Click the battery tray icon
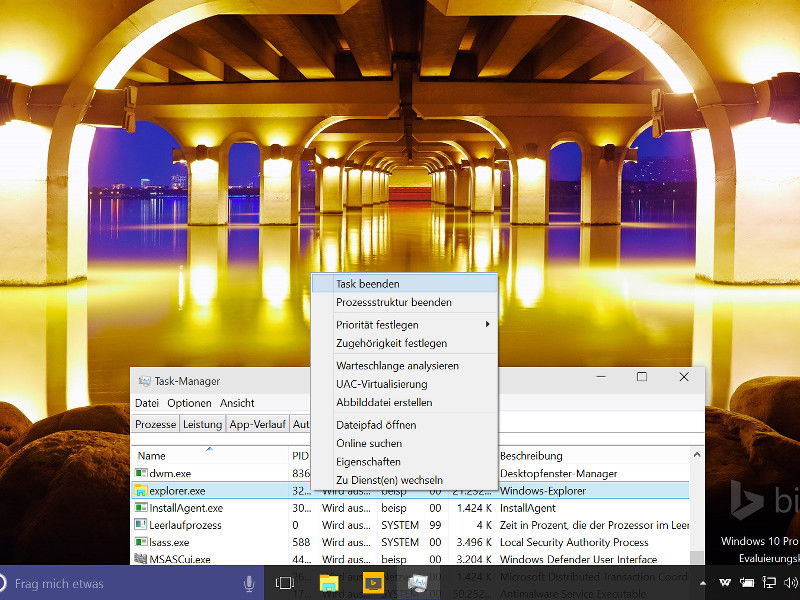Image resolution: width=800 pixels, height=600 pixels. pos(747,582)
